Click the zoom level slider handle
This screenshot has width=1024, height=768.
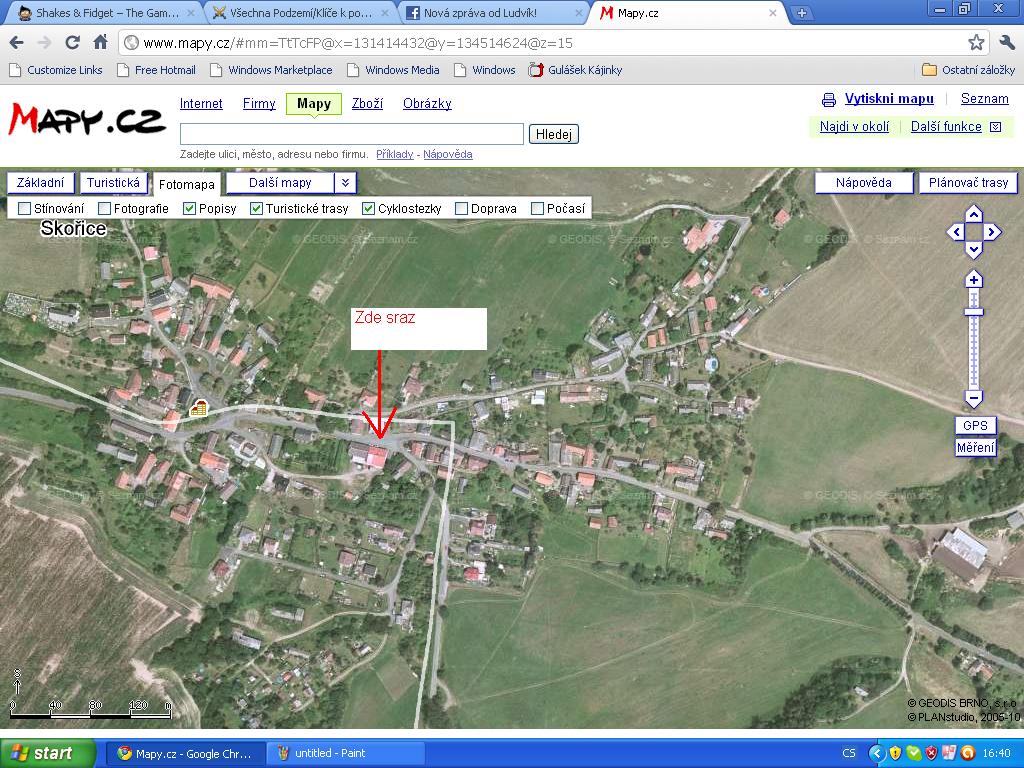tap(974, 312)
